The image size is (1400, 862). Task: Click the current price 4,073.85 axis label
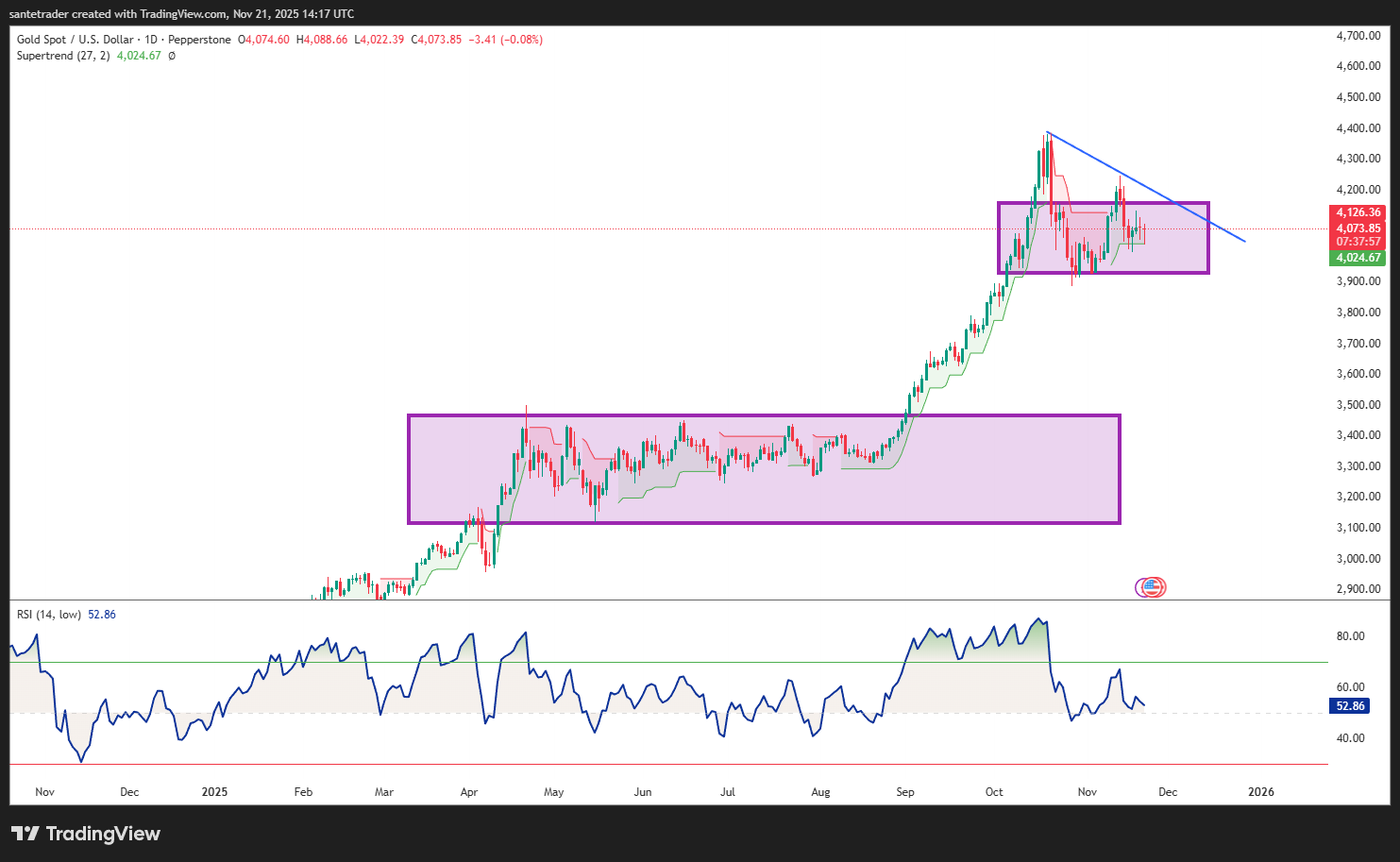tap(1358, 228)
